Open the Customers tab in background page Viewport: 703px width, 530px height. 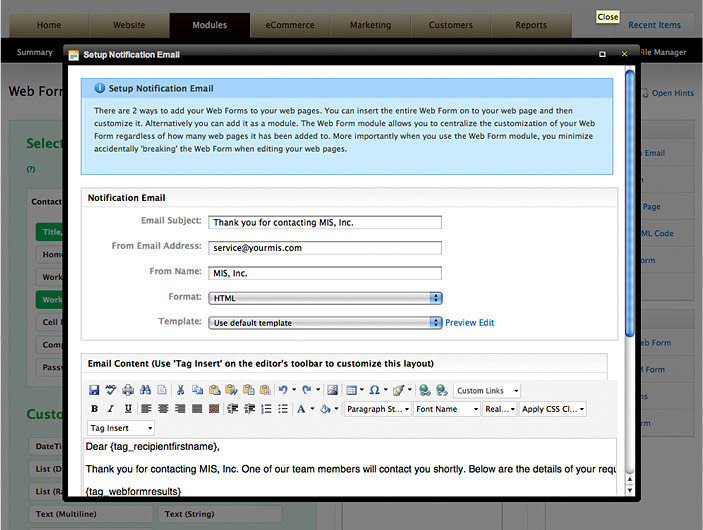(451, 25)
